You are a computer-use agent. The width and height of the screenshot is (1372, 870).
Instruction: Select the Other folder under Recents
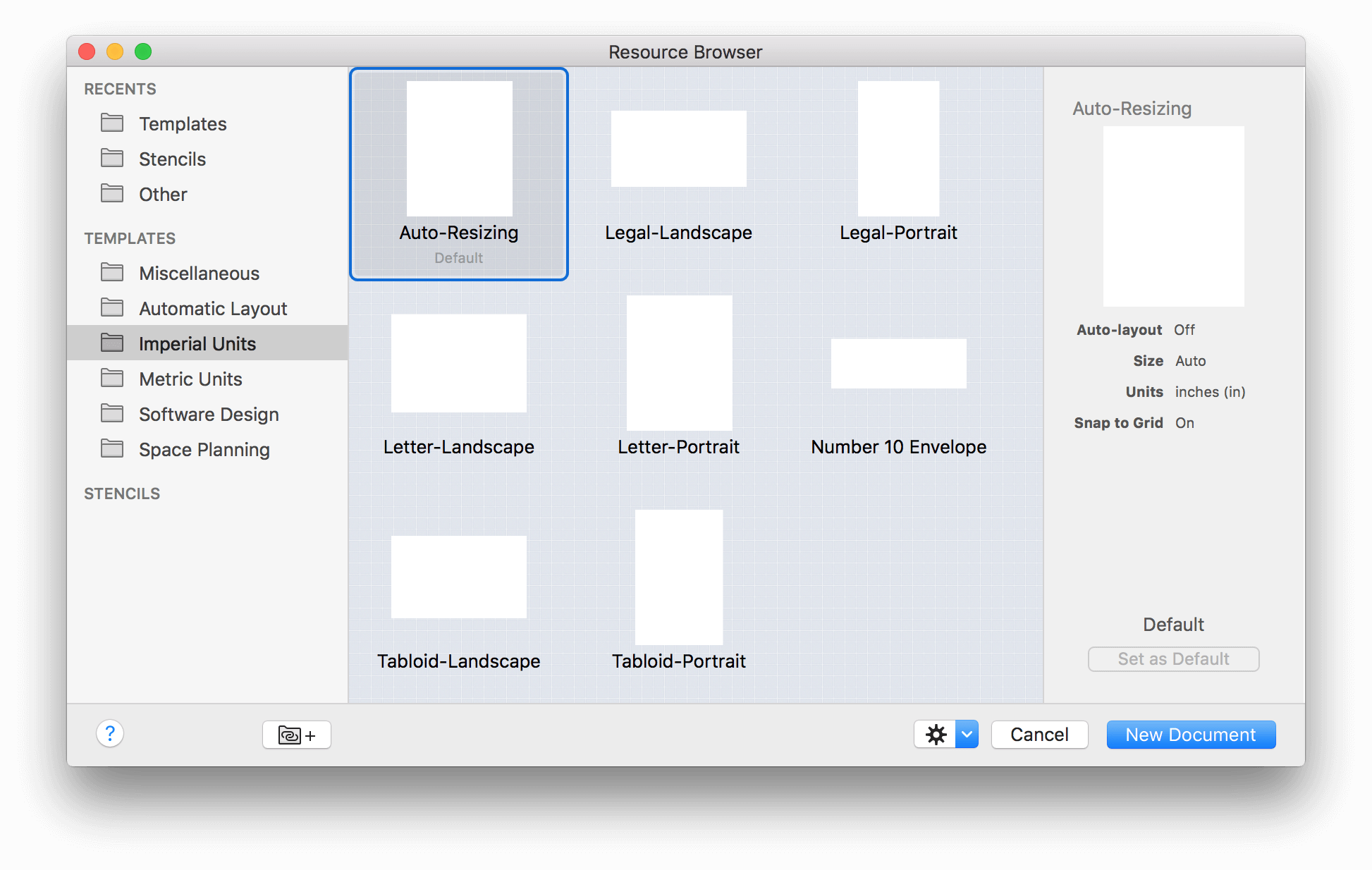[207, 195]
